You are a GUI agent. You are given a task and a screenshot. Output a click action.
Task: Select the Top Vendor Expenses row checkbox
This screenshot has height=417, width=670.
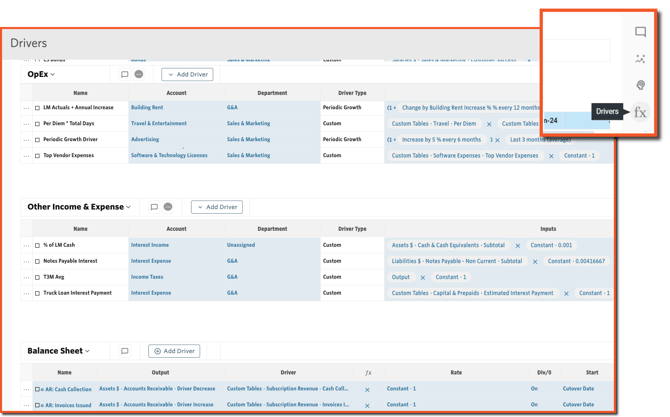pos(37,156)
